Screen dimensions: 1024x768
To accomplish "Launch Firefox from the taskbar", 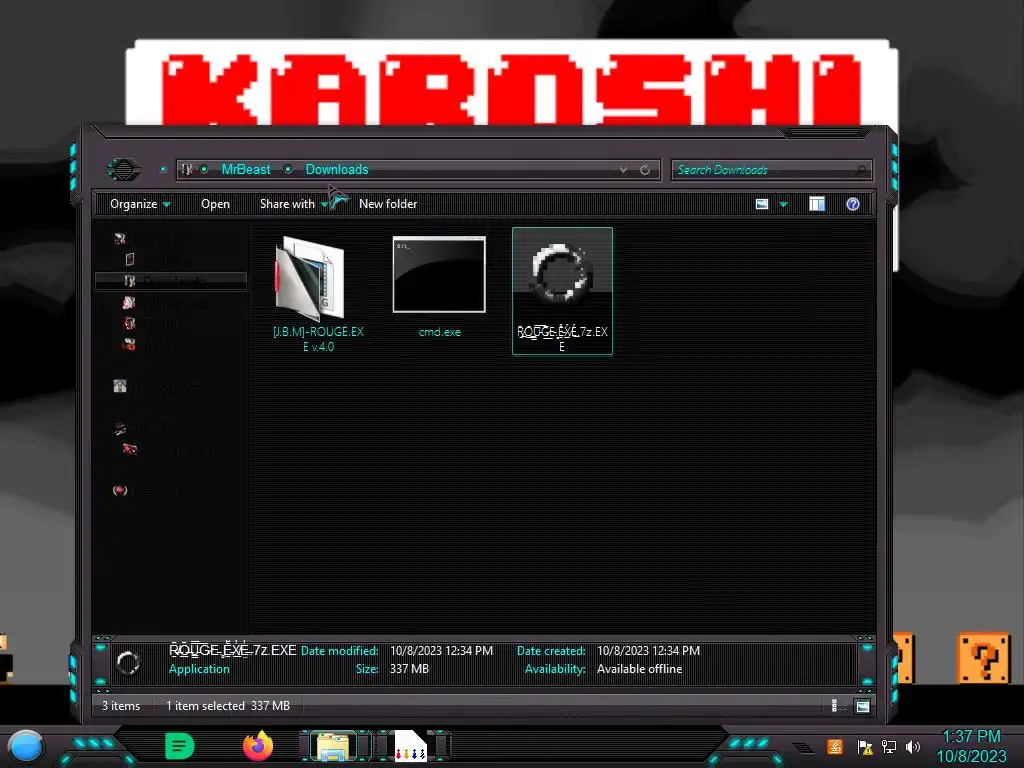I will (x=258, y=746).
